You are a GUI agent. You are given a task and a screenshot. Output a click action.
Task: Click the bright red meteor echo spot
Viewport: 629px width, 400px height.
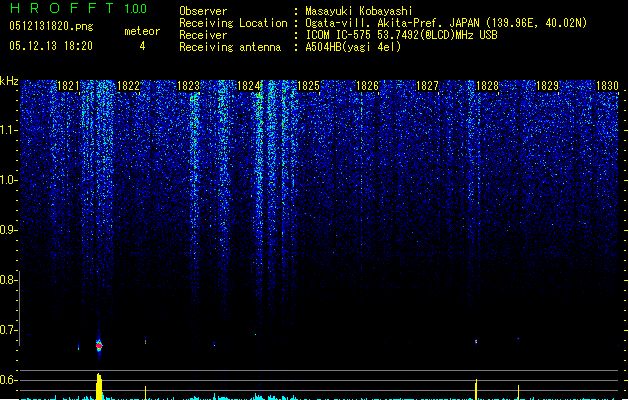[99, 345]
